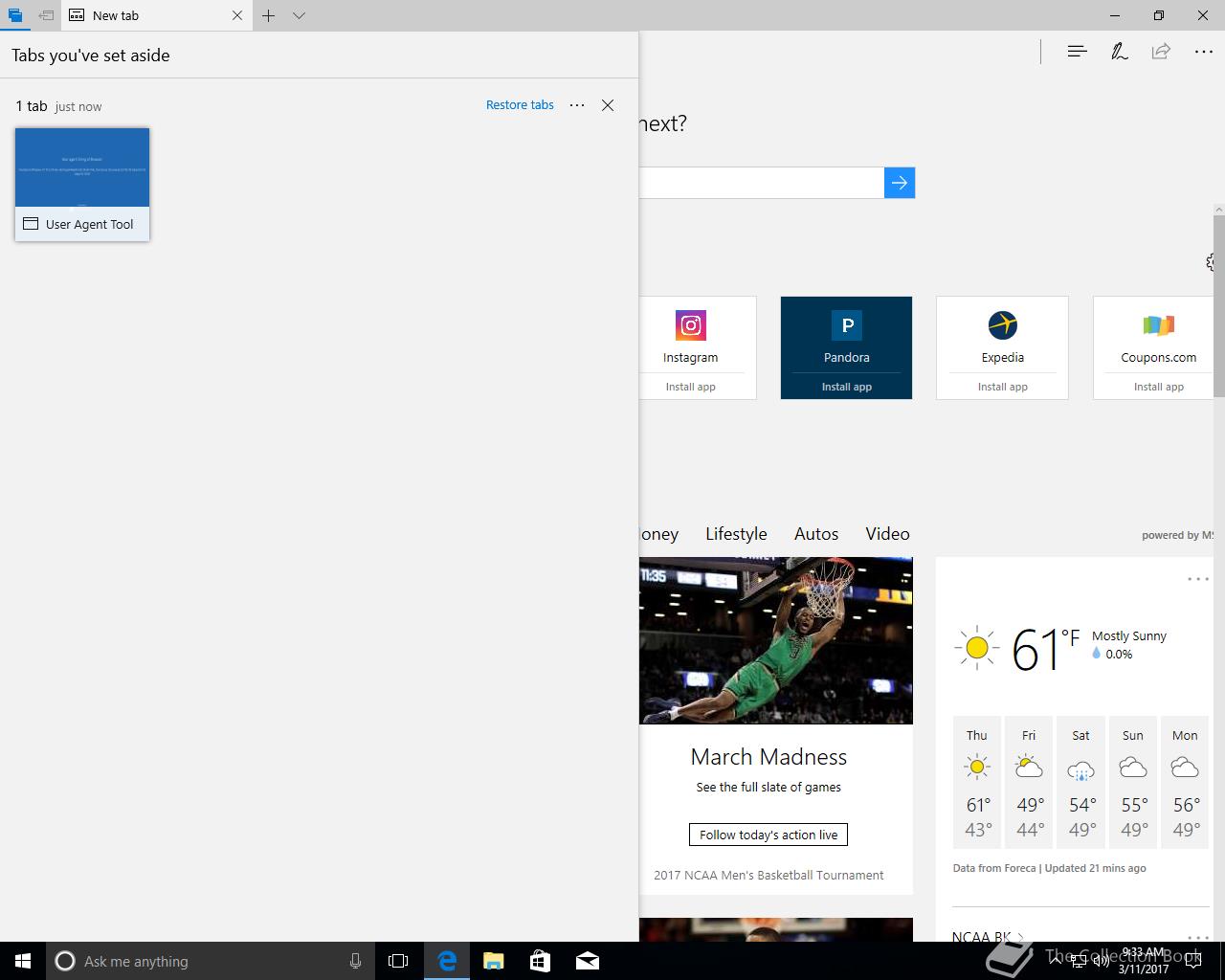1225x980 pixels.
Task: Open File Explorer from taskbar
Action: [494, 961]
